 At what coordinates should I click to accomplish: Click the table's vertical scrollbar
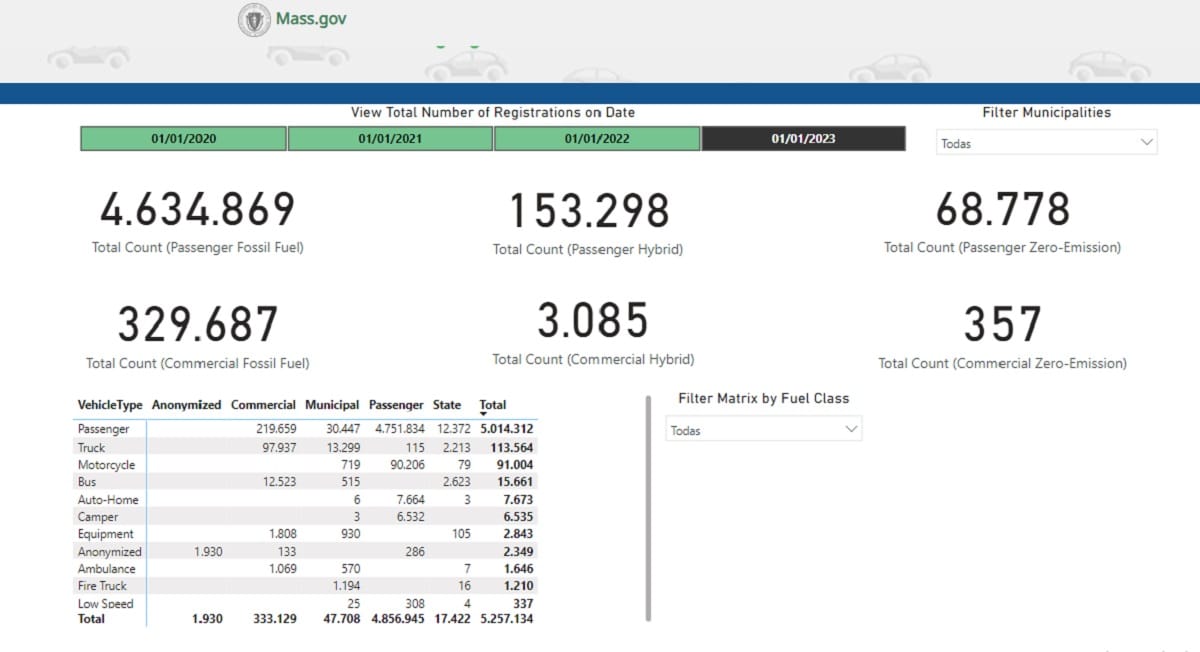point(649,508)
